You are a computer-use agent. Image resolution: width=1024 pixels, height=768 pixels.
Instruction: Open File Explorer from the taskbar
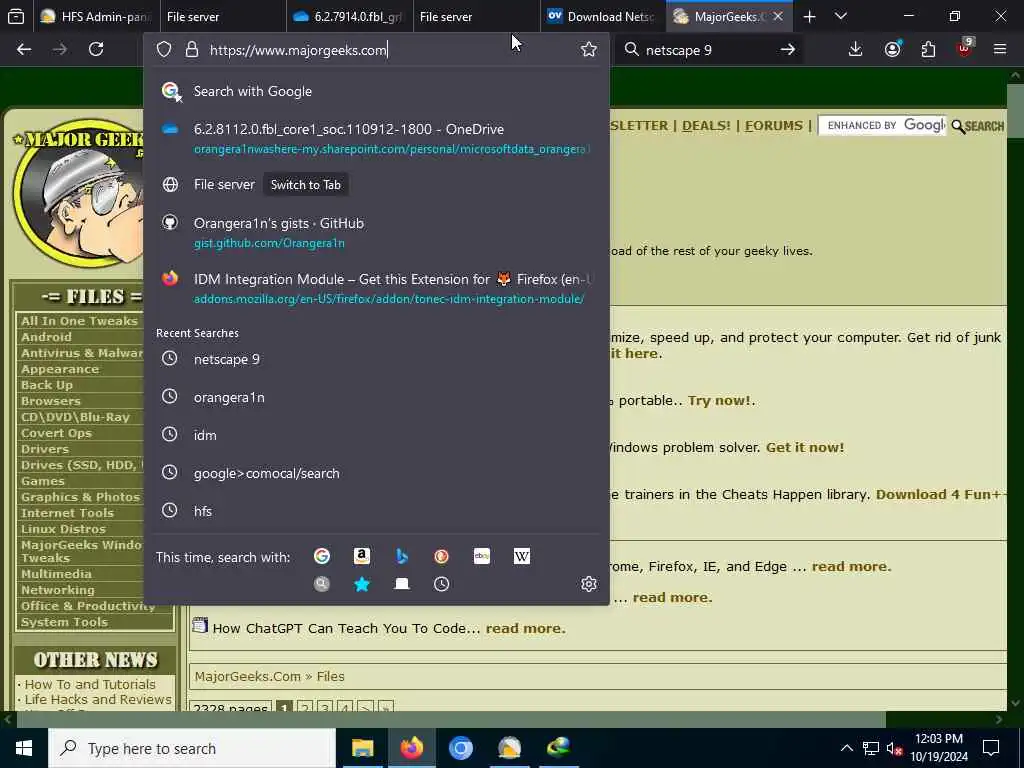pos(362,748)
